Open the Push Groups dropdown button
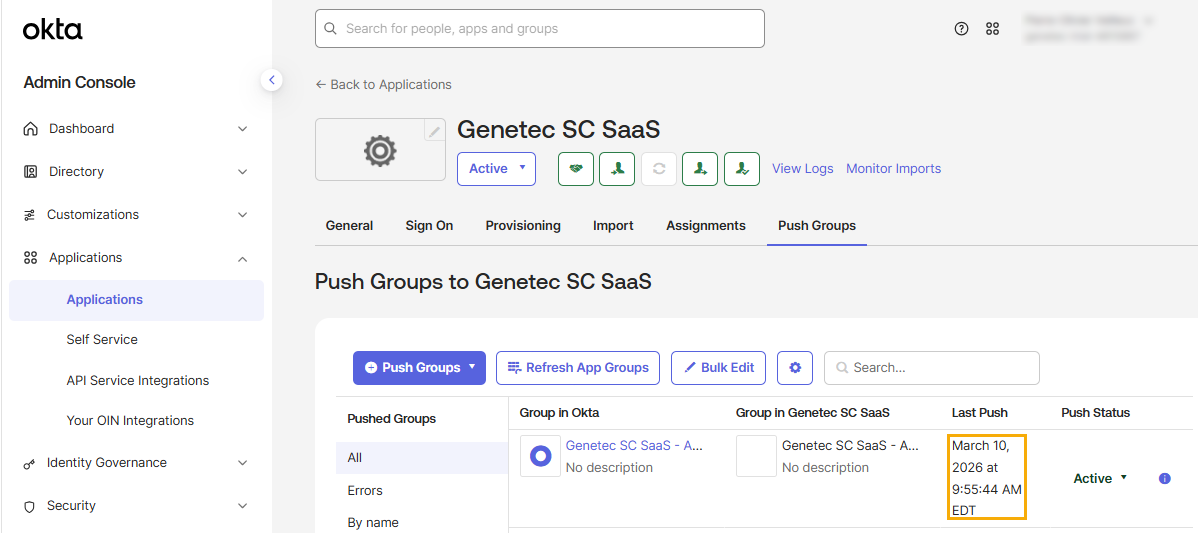This screenshot has width=1198, height=533. coord(419,368)
